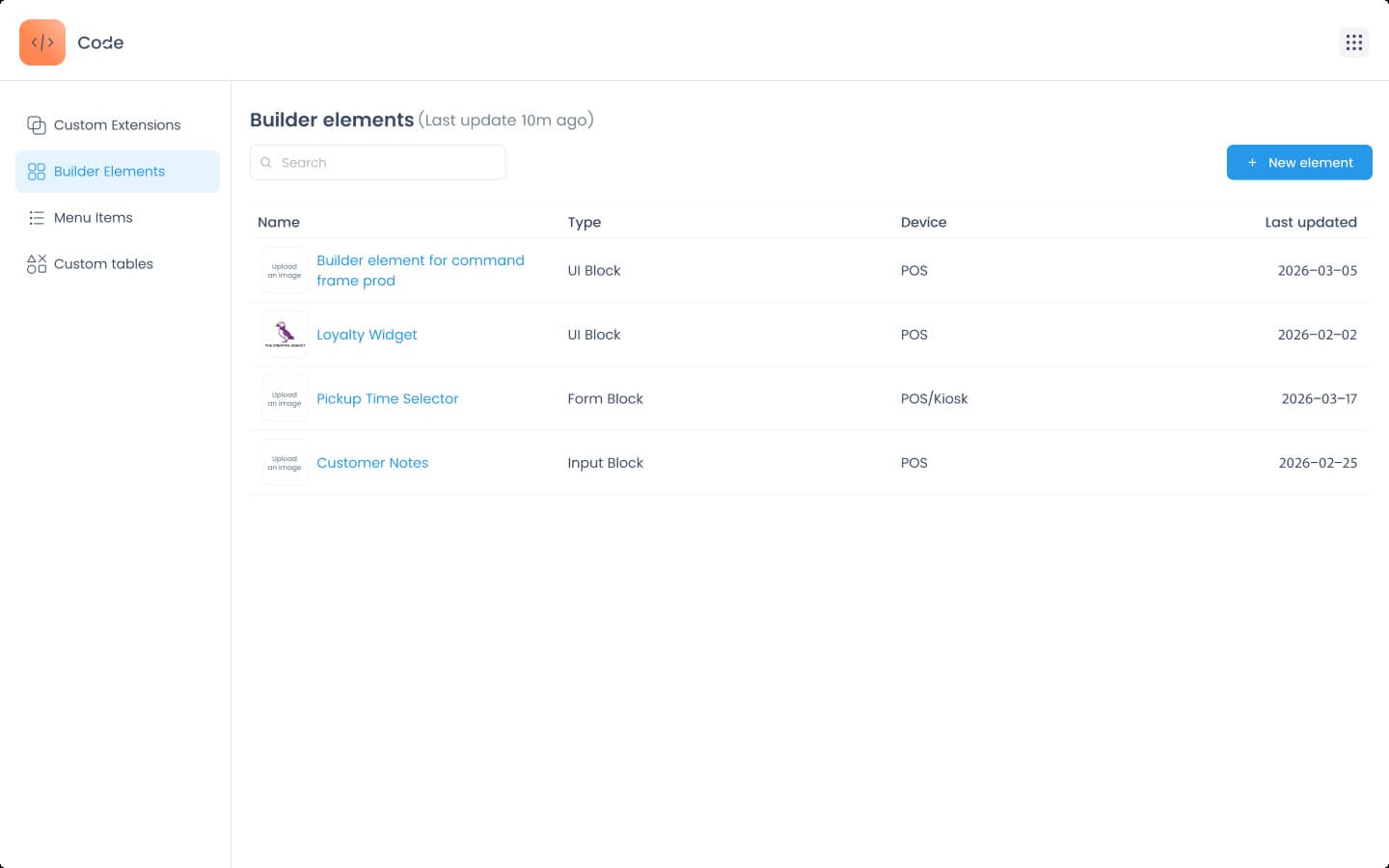Click POS device in command frame prod row
The image size is (1389, 868).
point(914,270)
